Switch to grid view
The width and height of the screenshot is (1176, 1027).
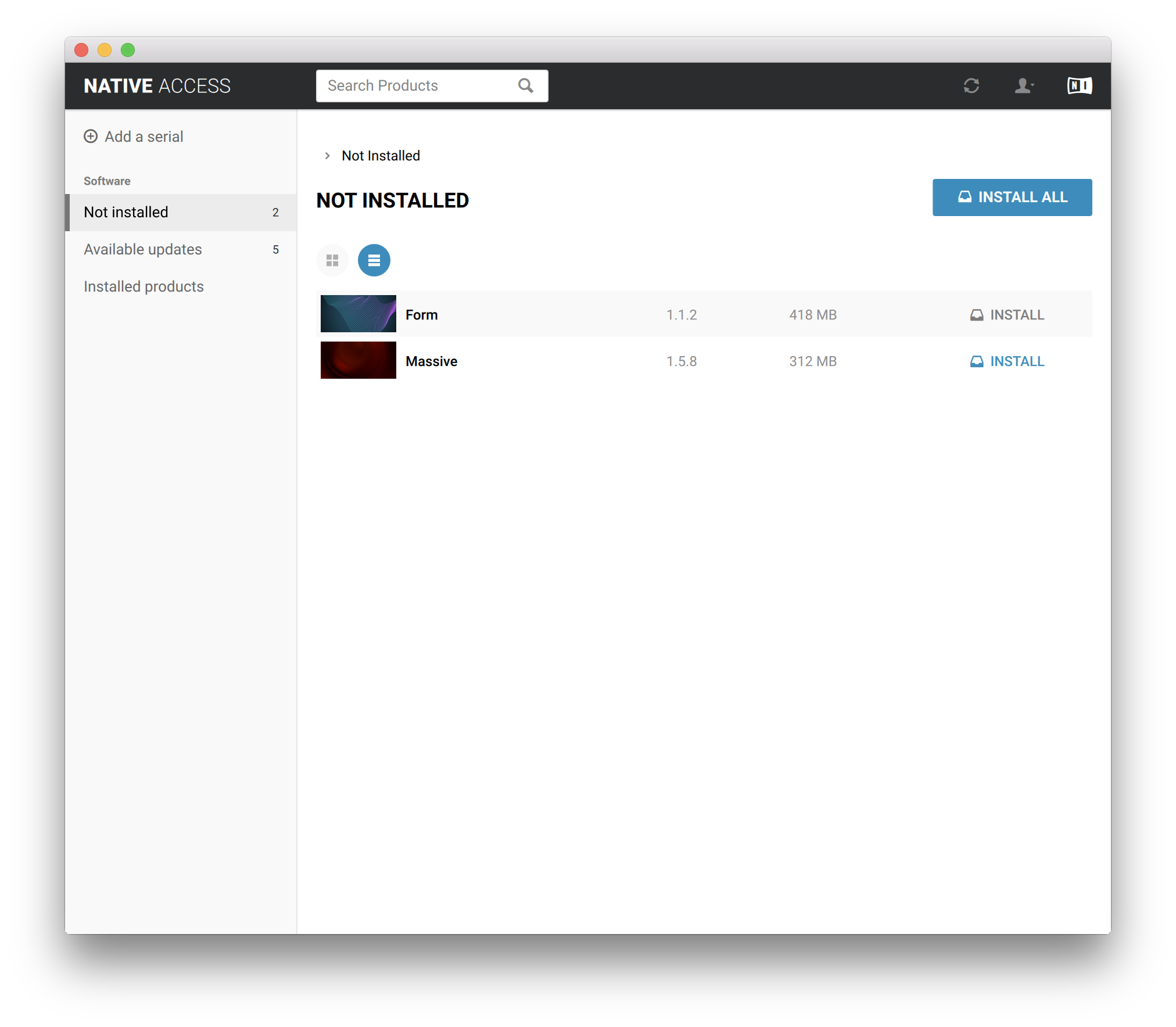pyautogui.click(x=332, y=260)
